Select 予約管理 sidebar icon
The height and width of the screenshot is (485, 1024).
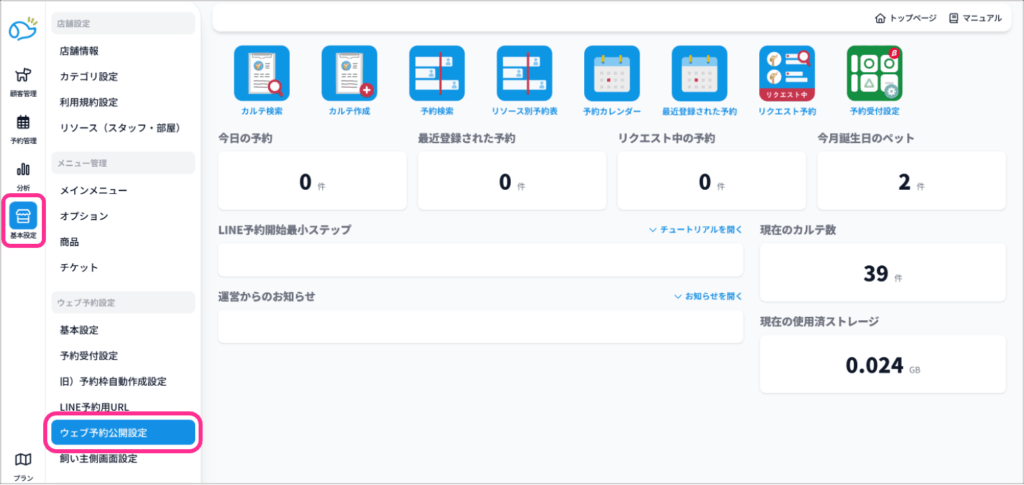23,129
